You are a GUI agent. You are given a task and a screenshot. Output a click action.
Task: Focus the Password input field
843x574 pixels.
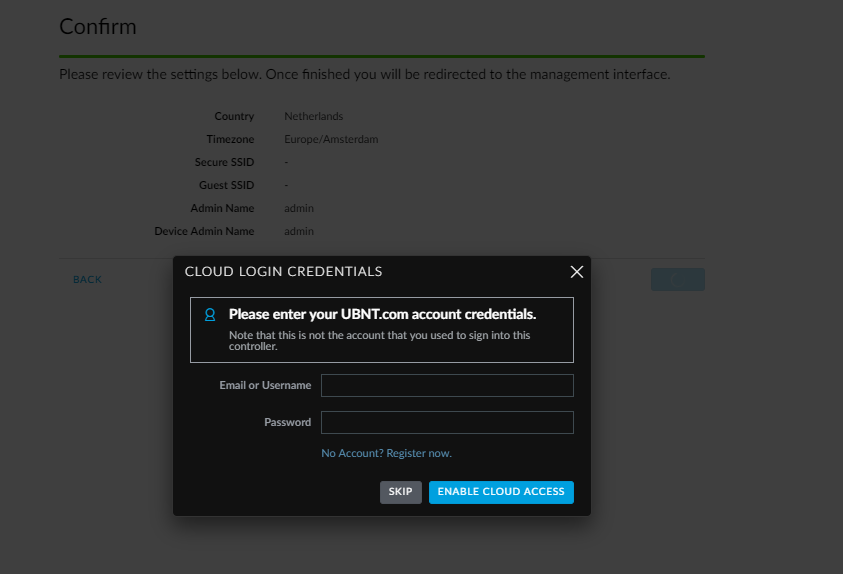click(447, 422)
